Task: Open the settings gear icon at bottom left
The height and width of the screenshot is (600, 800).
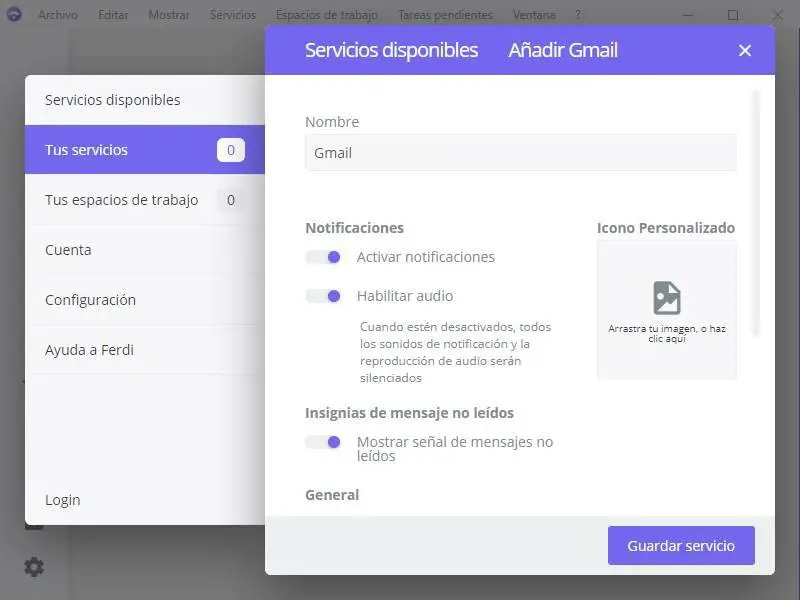Action: [34, 567]
